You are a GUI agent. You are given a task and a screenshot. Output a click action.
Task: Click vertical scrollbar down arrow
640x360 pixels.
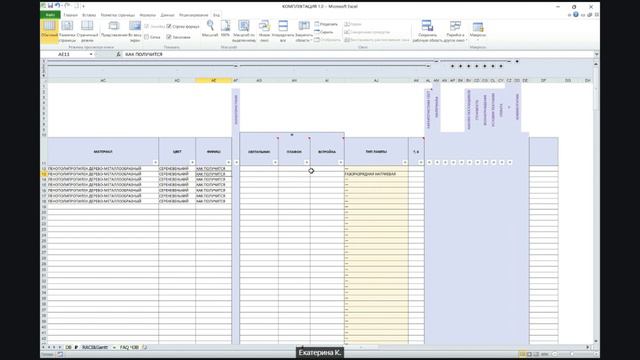click(596, 341)
